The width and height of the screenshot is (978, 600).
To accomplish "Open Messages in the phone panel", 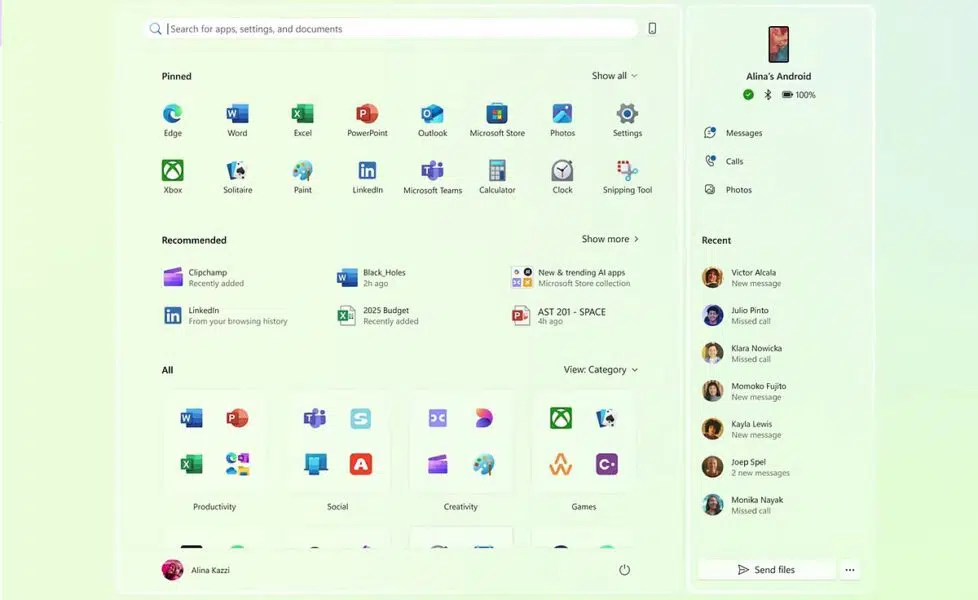I will (x=734, y=133).
